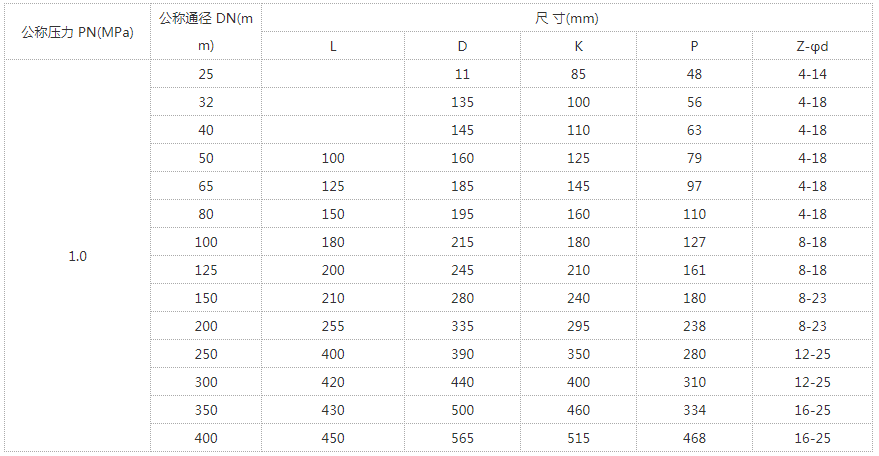Image resolution: width=879 pixels, height=456 pixels.
Task: Select the 公称通径 DN header cell
Action: click(x=206, y=31)
